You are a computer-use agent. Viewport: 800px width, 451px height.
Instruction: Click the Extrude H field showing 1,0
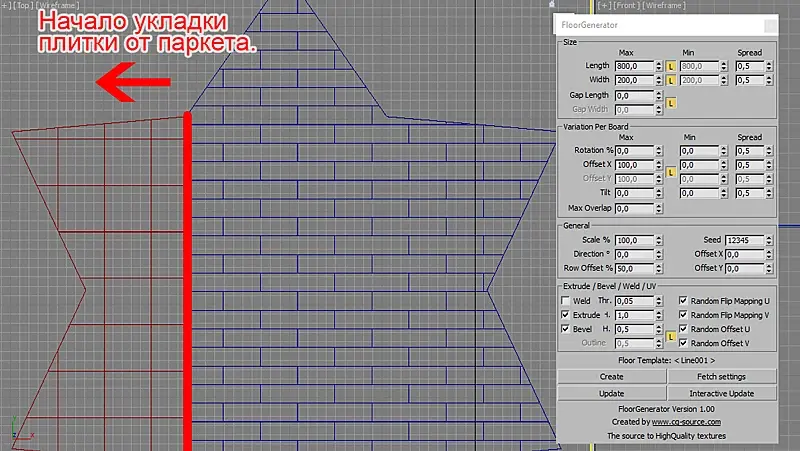634,315
